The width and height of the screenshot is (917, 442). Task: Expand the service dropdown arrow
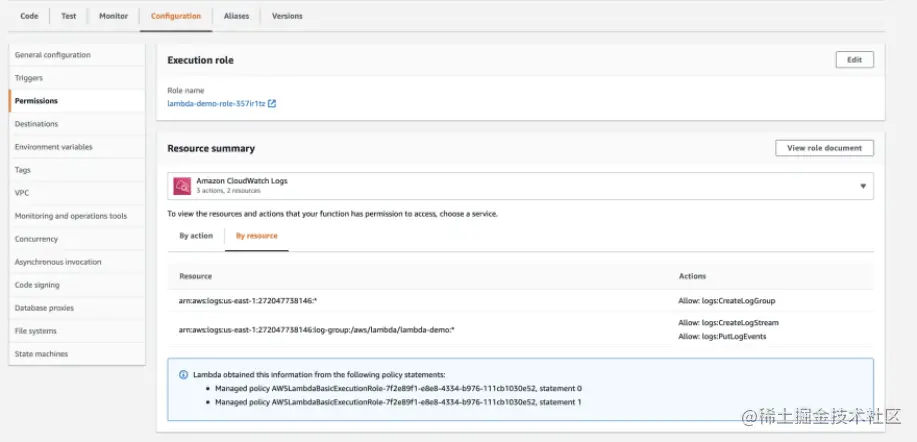point(863,186)
